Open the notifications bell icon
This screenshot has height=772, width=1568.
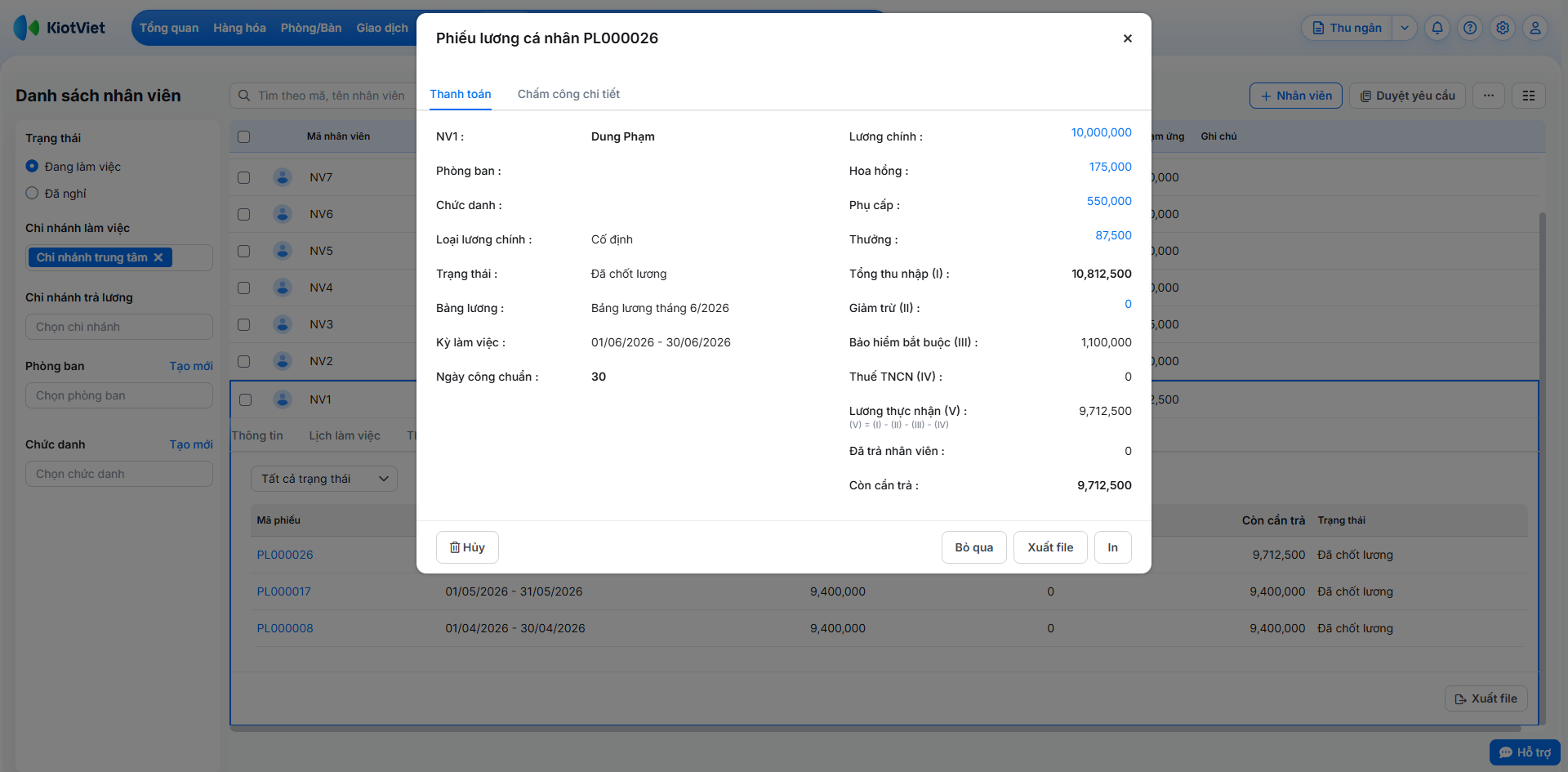tap(1437, 28)
